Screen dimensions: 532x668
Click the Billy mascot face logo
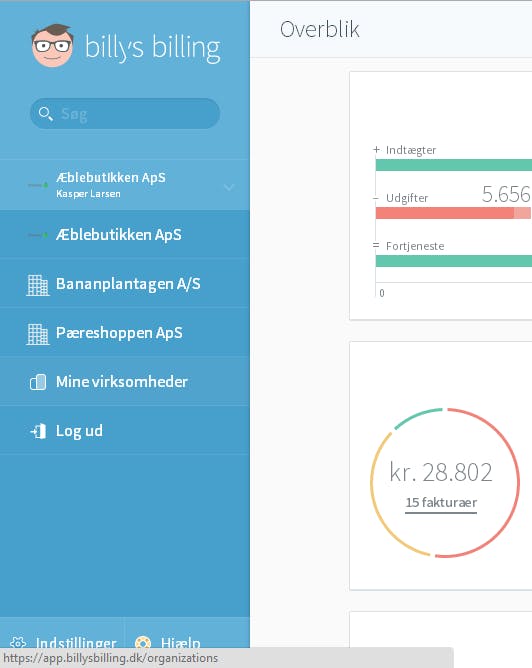(53, 46)
